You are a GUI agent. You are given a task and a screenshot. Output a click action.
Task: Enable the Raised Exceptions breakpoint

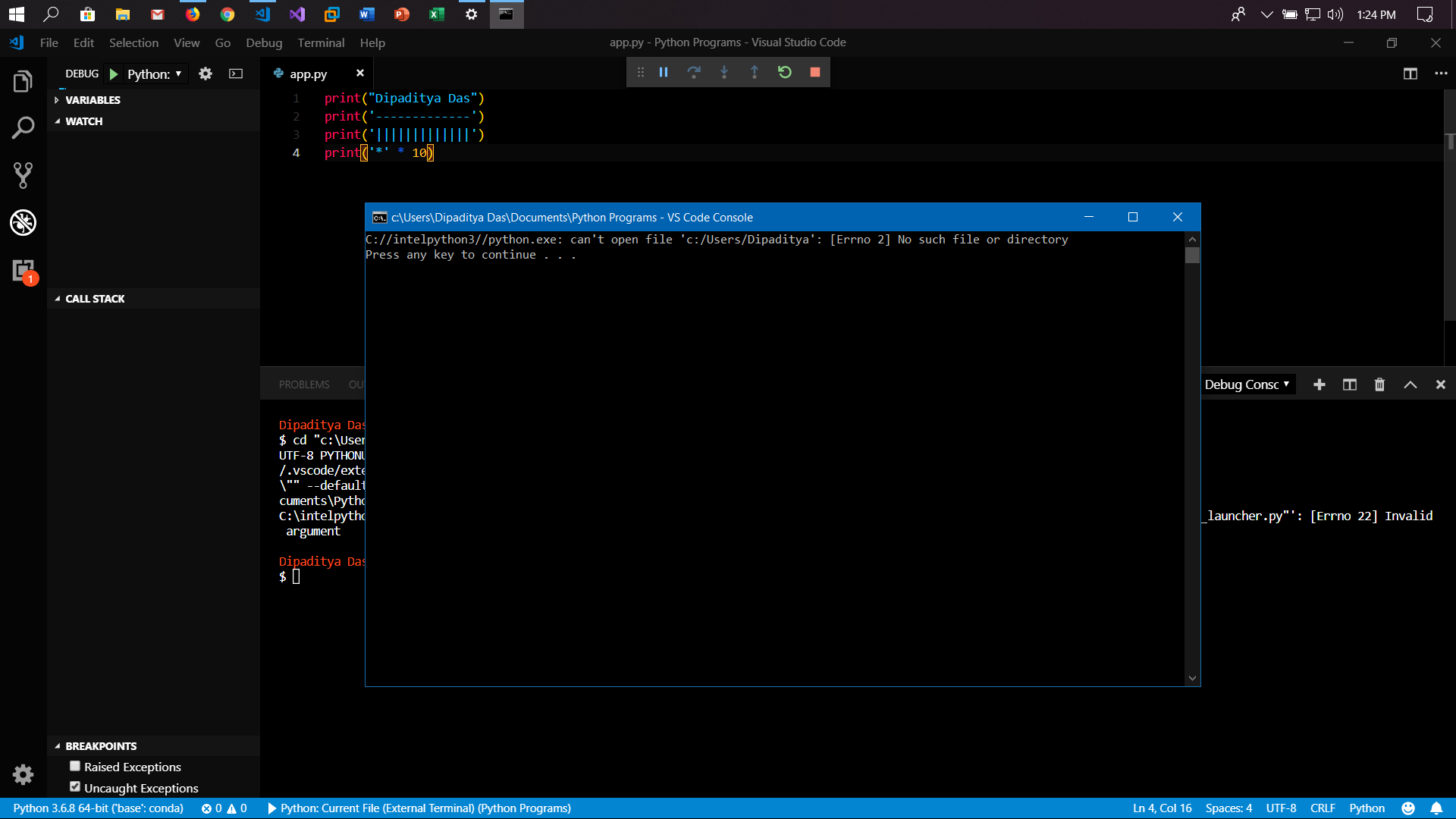(75, 766)
